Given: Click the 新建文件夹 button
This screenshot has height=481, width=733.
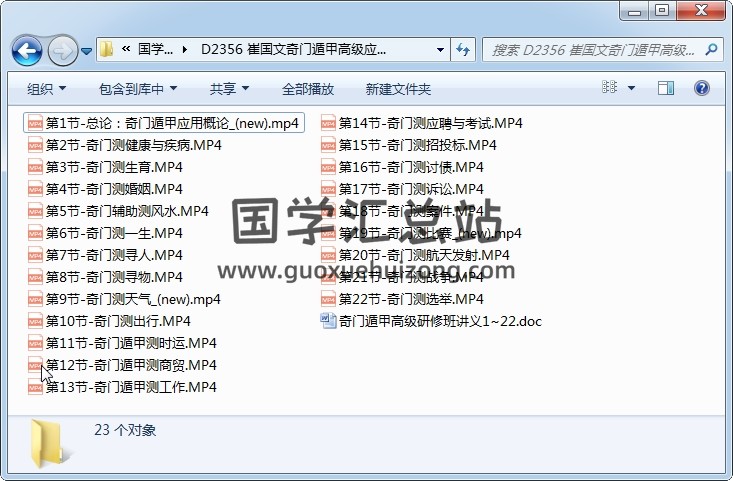Looking at the screenshot, I should [398, 89].
